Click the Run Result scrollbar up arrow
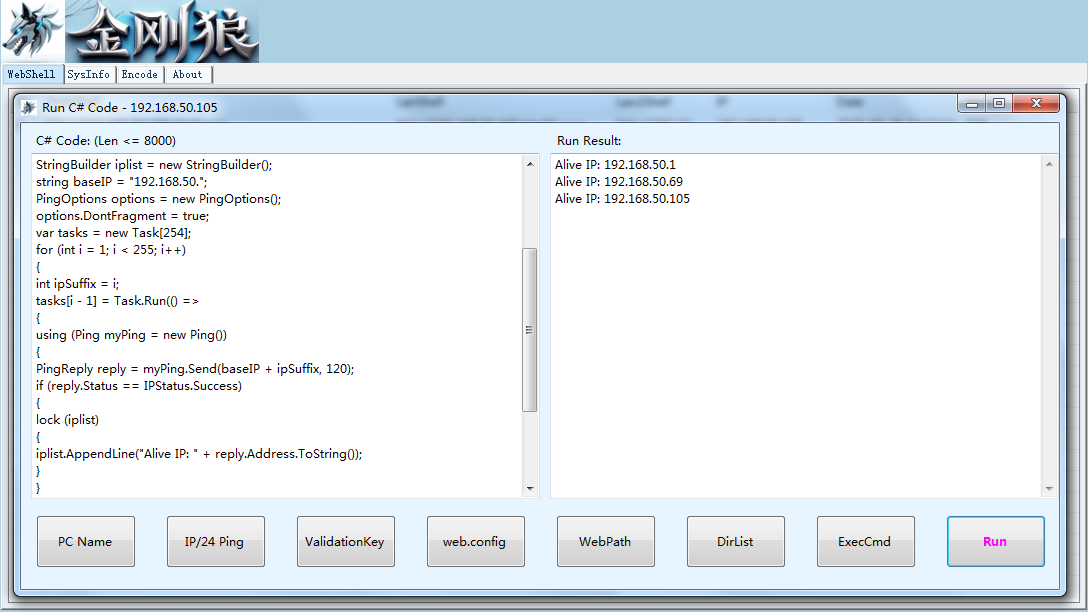Viewport: 1090px width, 613px height. (1049, 164)
